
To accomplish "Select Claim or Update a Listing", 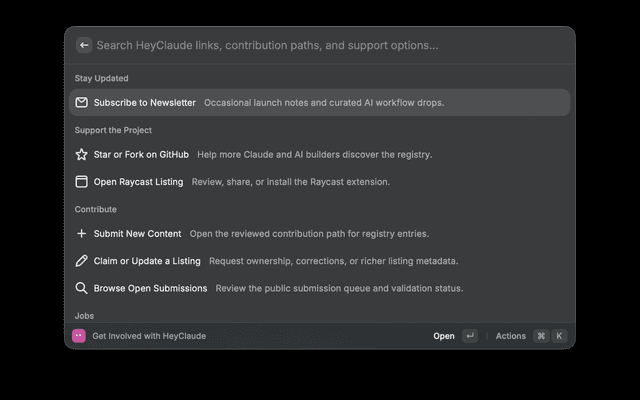I will point(147,261).
